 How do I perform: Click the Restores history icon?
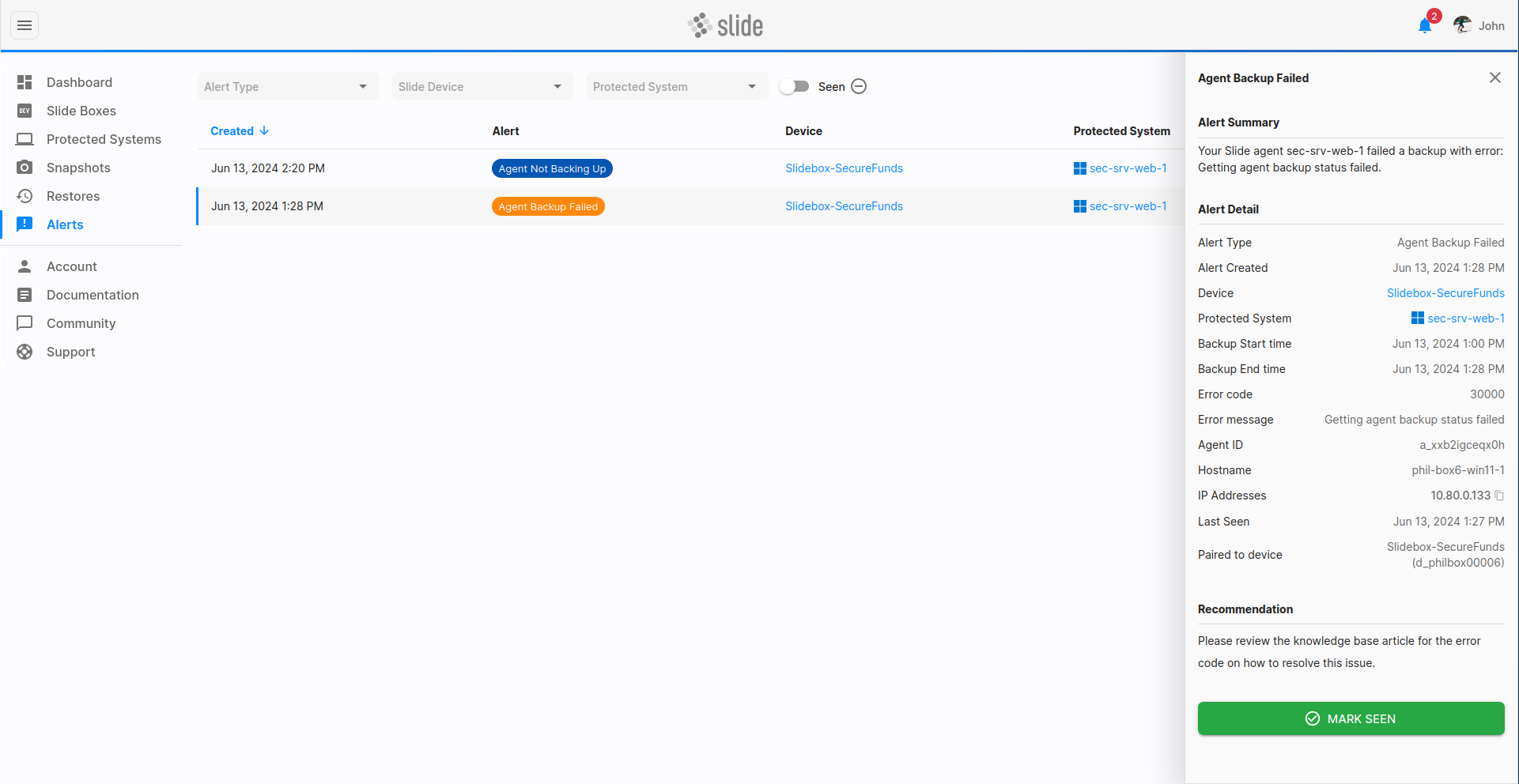(x=25, y=196)
